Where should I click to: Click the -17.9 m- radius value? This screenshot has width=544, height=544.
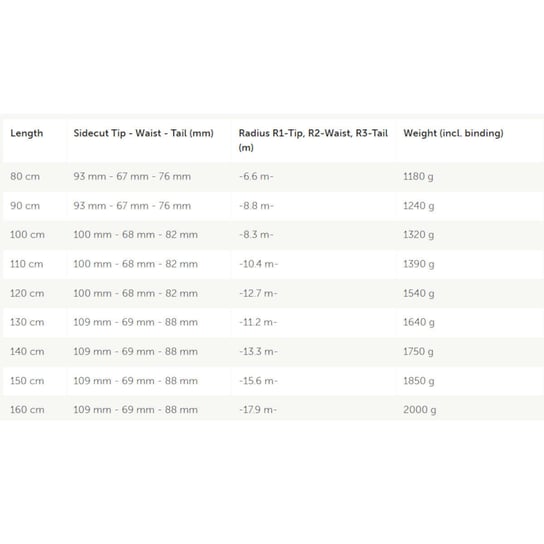click(258, 410)
